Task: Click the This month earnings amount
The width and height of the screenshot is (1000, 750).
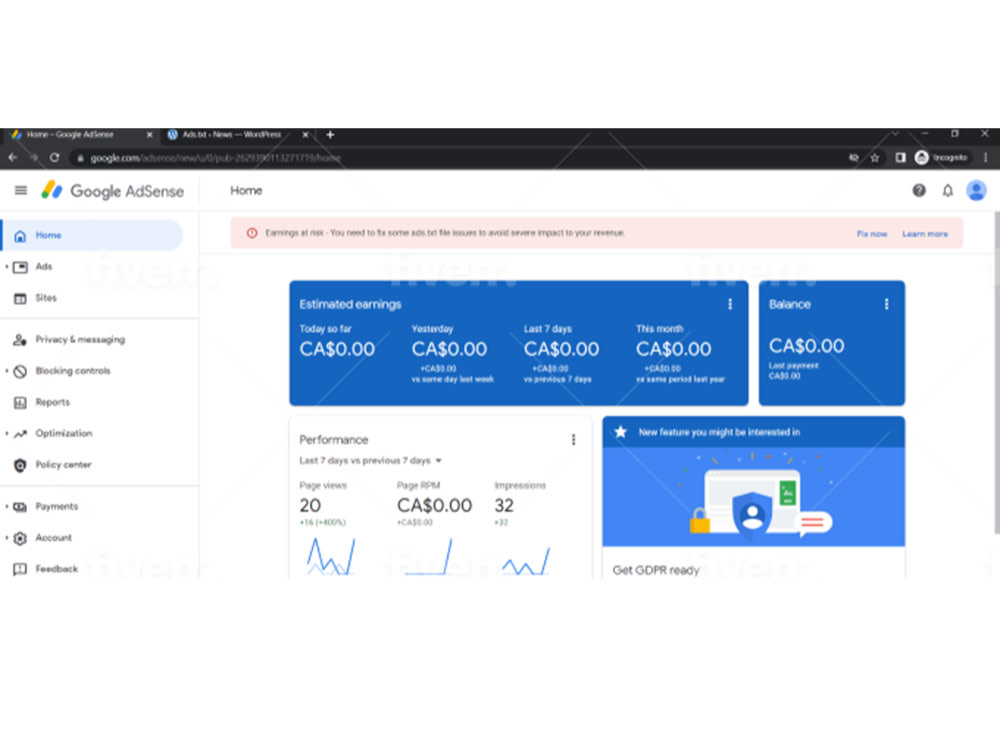Action: tap(673, 349)
